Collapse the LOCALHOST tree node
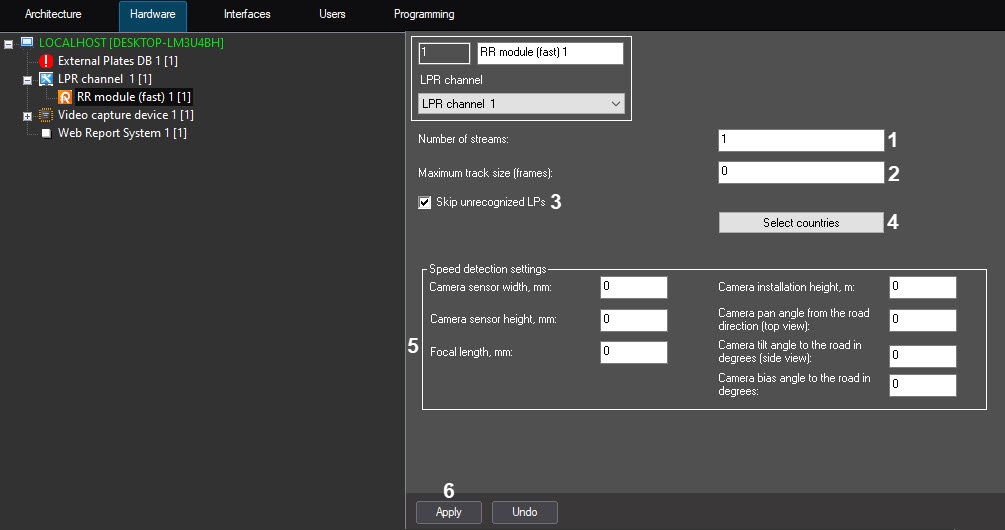The image size is (1005, 530). point(9,44)
